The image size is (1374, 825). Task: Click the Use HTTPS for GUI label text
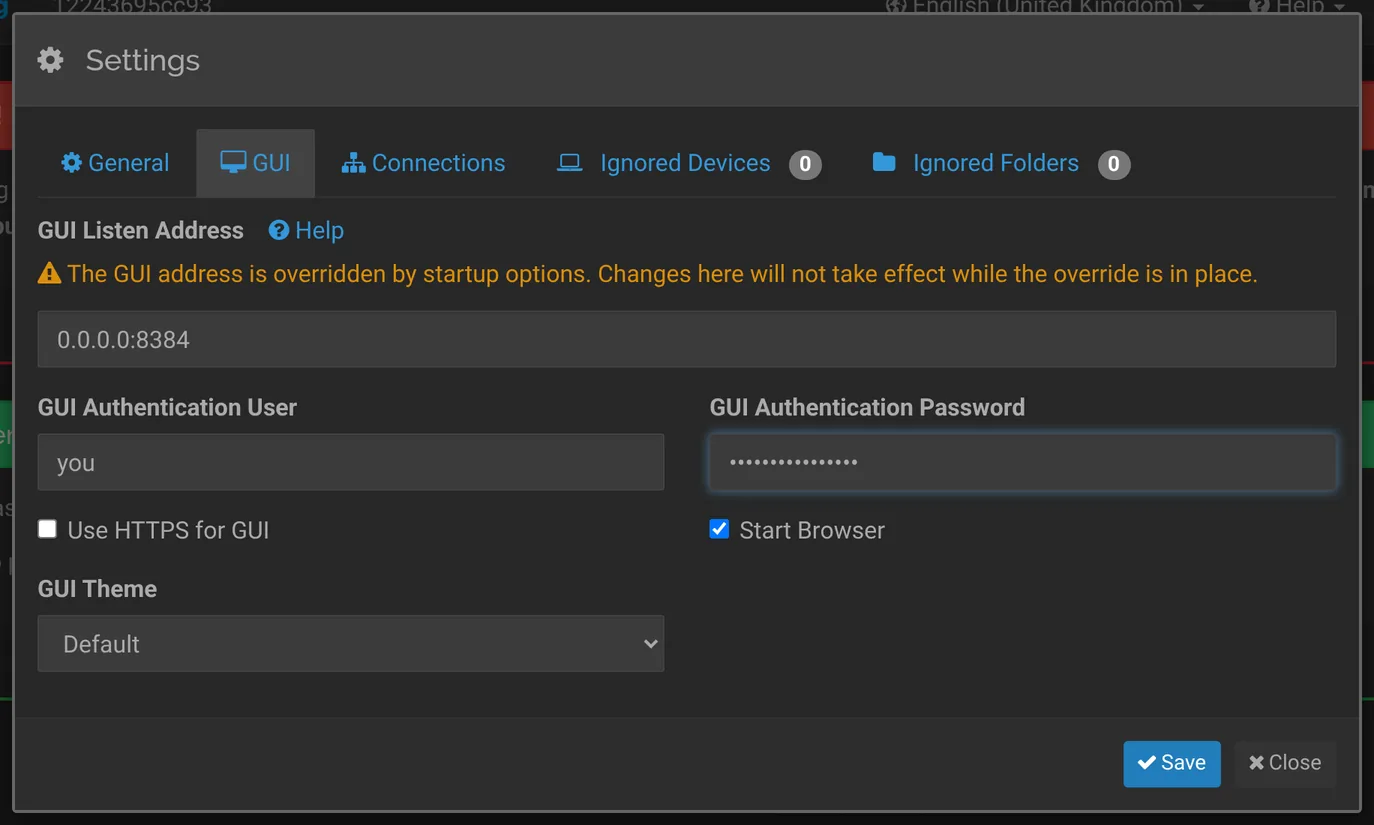168,530
